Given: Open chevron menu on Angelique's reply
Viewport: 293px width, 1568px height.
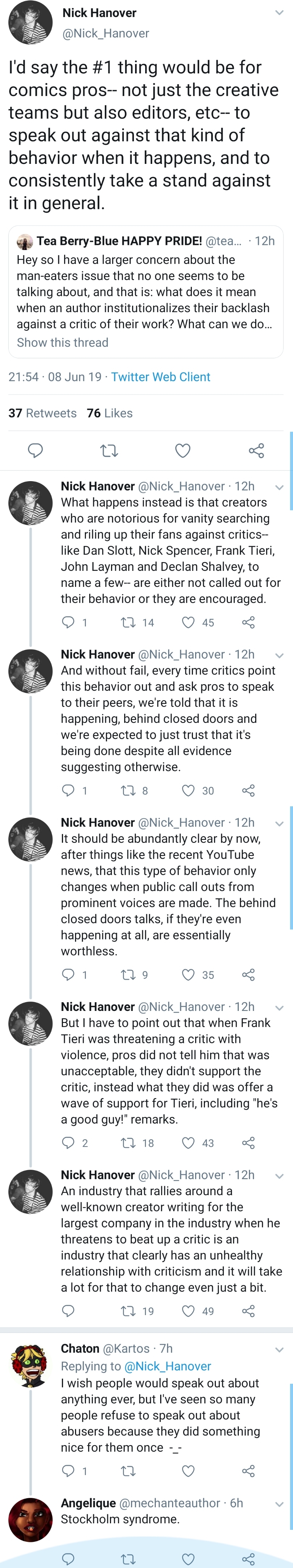Looking at the screenshot, I should [x=280, y=1504].
